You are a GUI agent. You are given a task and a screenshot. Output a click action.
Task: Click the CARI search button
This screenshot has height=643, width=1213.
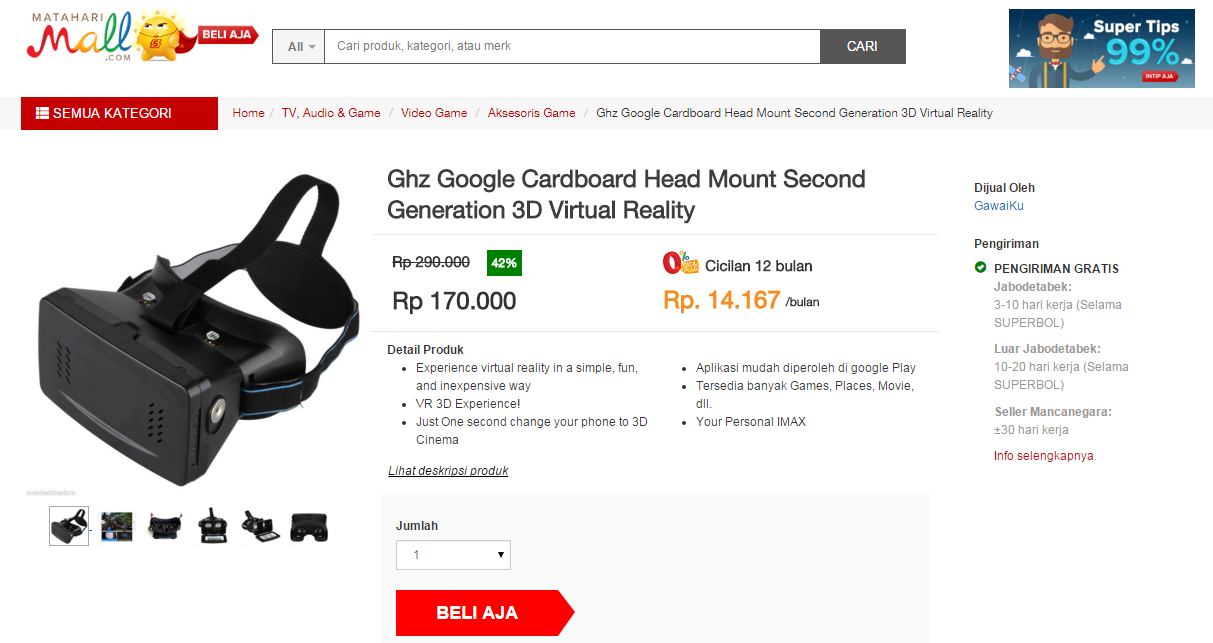863,46
